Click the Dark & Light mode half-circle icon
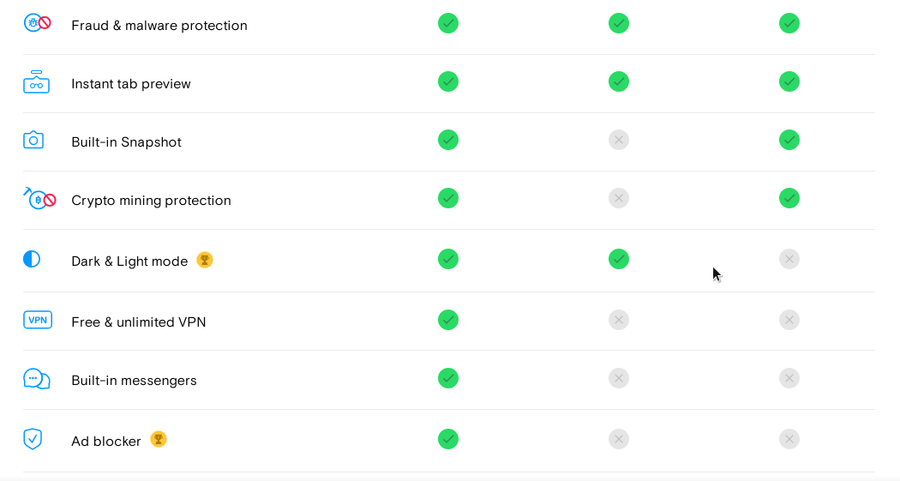 pyautogui.click(x=32, y=259)
